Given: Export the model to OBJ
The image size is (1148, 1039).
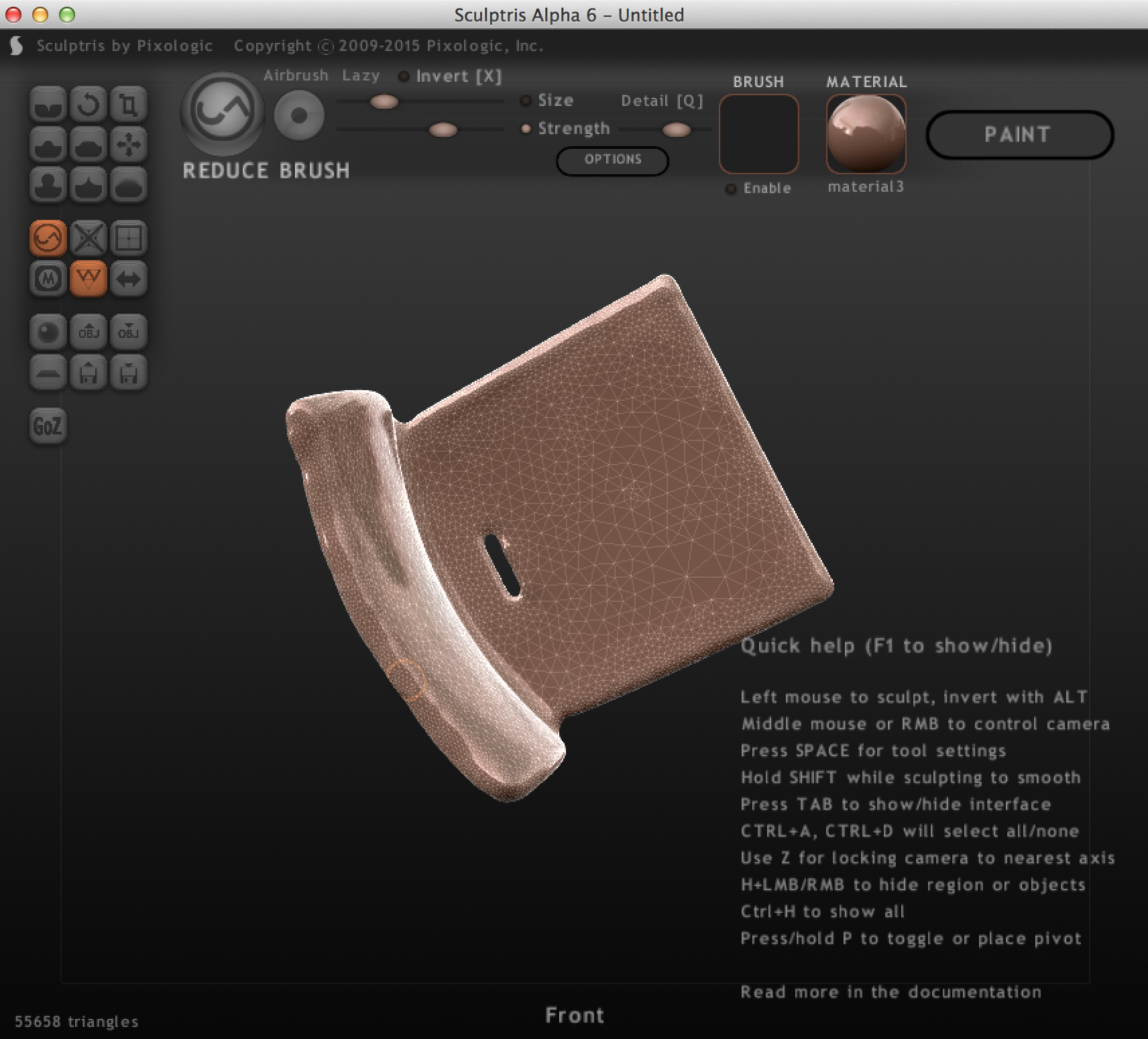Looking at the screenshot, I should pyautogui.click(x=129, y=332).
